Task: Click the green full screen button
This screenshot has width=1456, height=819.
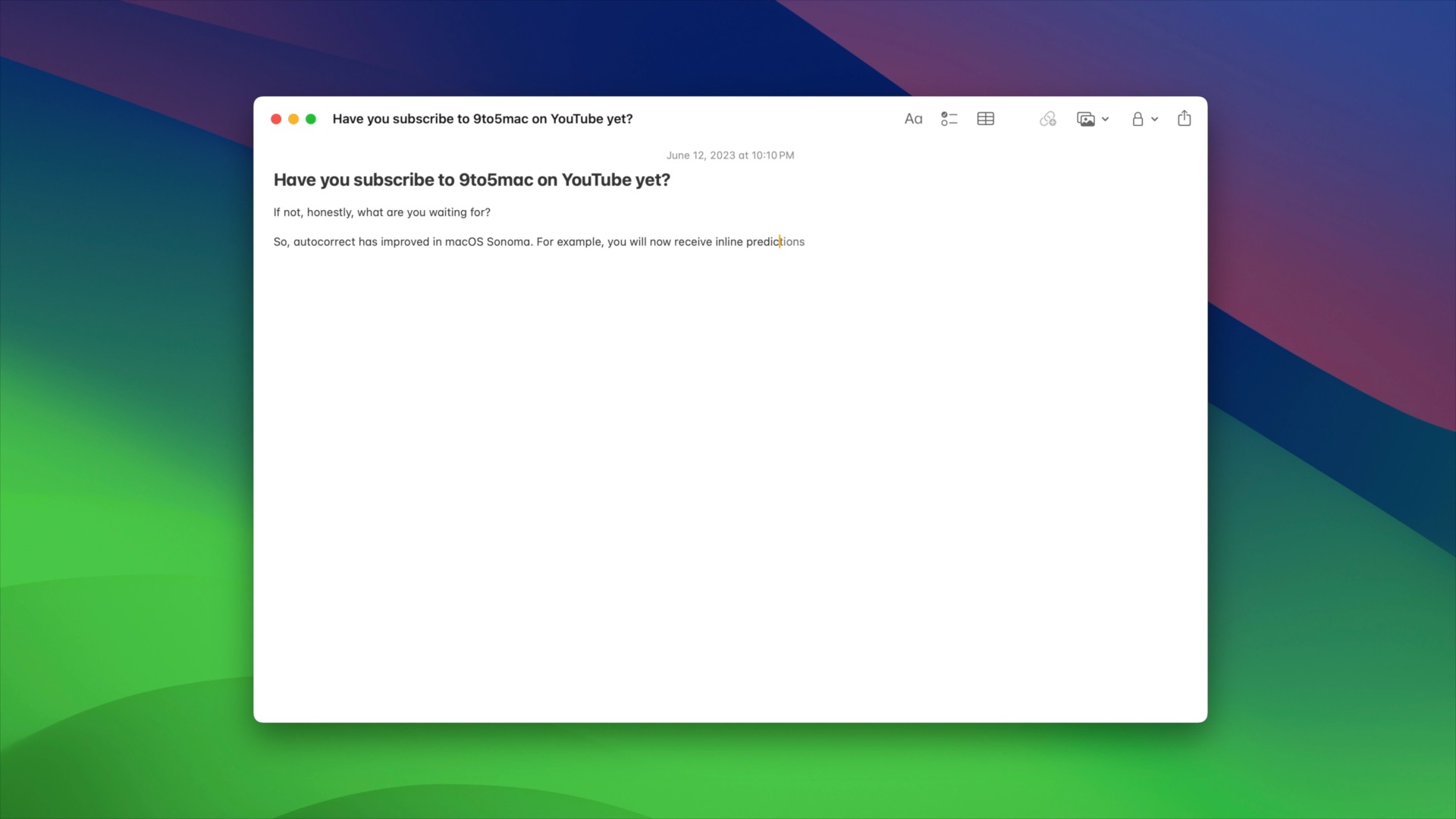Action: click(x=311, y=119)
